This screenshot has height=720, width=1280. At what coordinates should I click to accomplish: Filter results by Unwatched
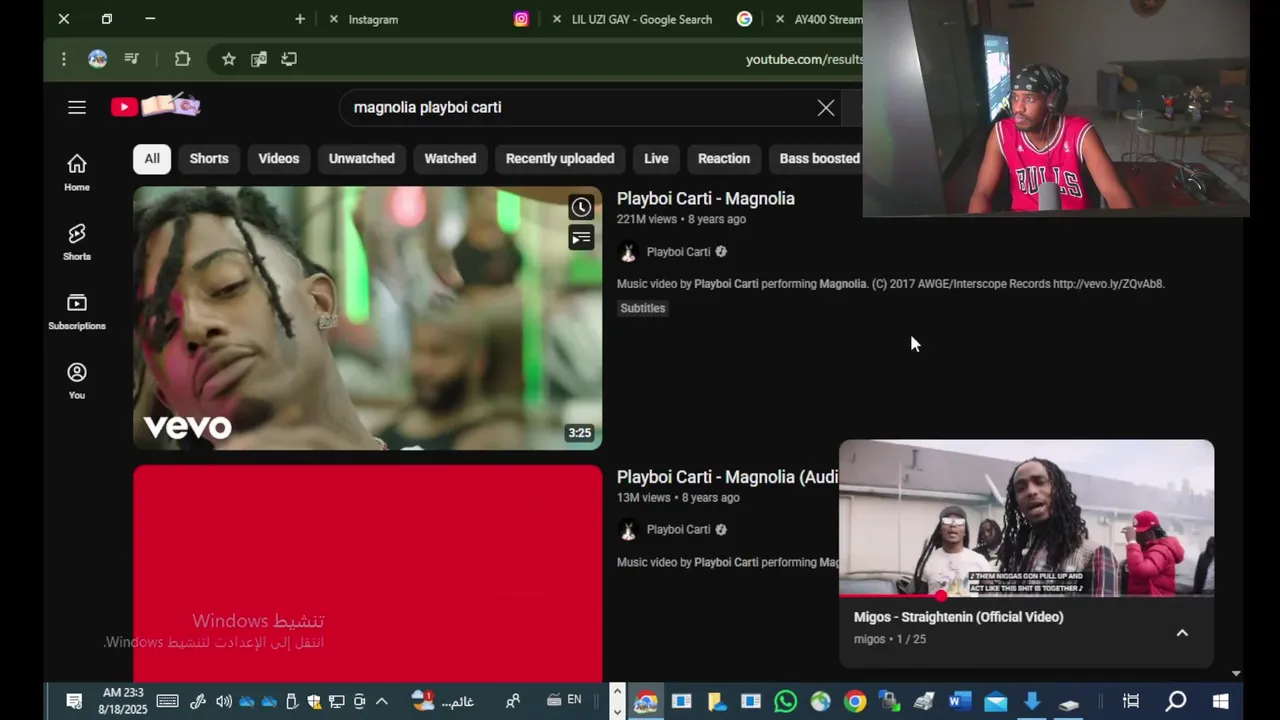pos(362,158)
